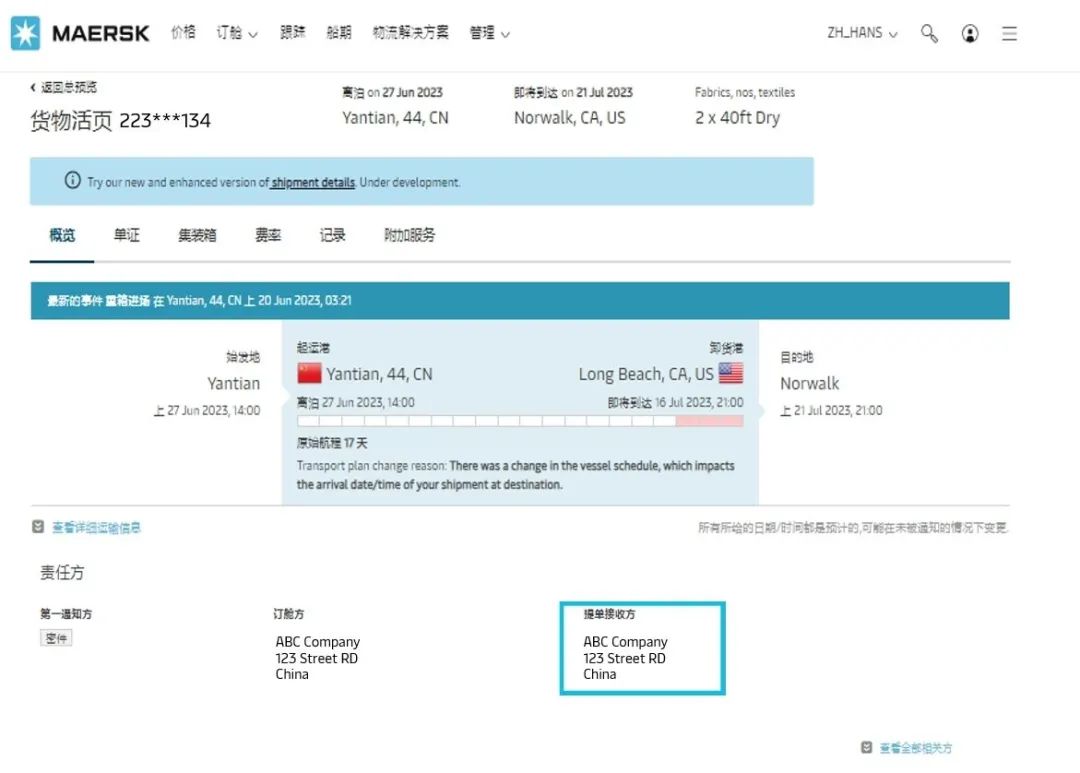The width and height of the screenshot is (1080, 773).
Task: Follow the shipment details link in banner
Action: 313,182
